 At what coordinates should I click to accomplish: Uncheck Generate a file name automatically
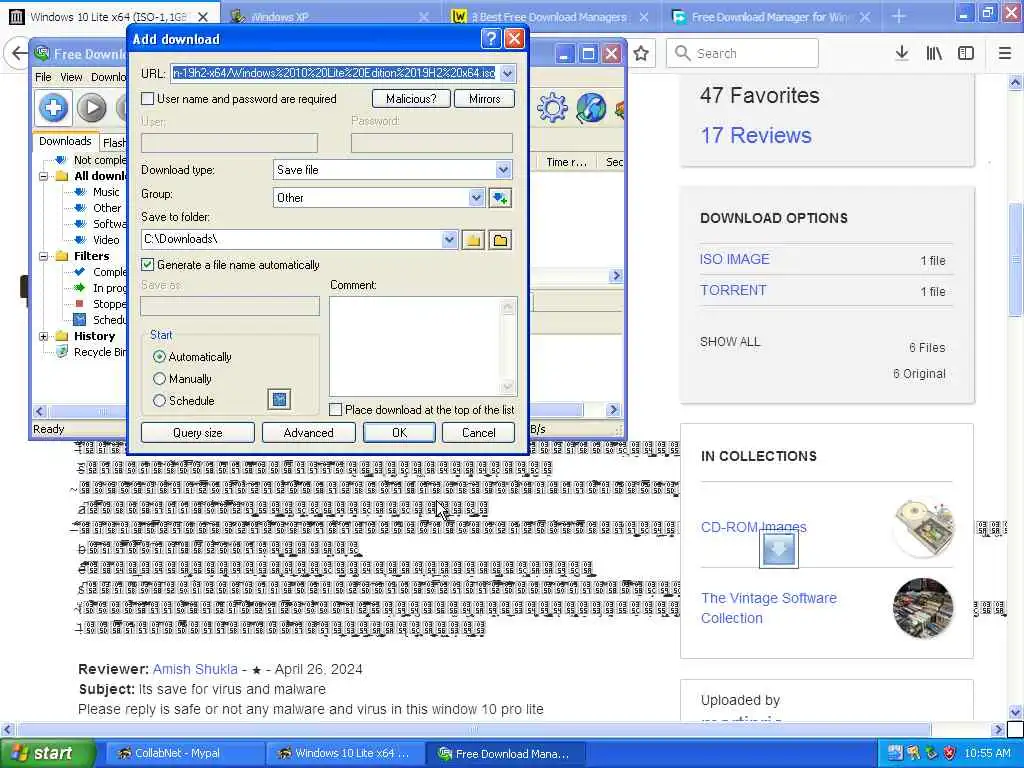(148, 264)
